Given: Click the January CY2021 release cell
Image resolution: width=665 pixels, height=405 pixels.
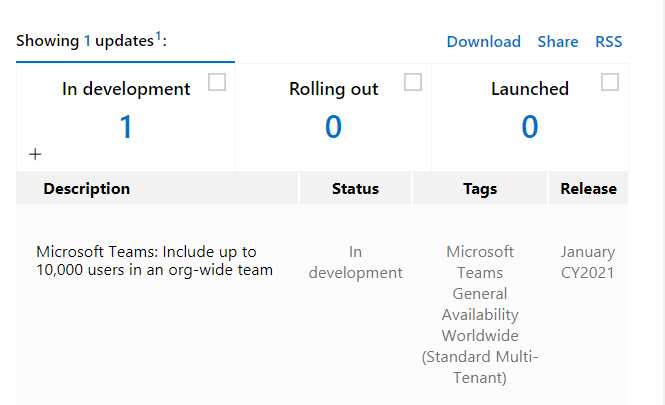Looking at the screenshot, I should click(588, 262).
